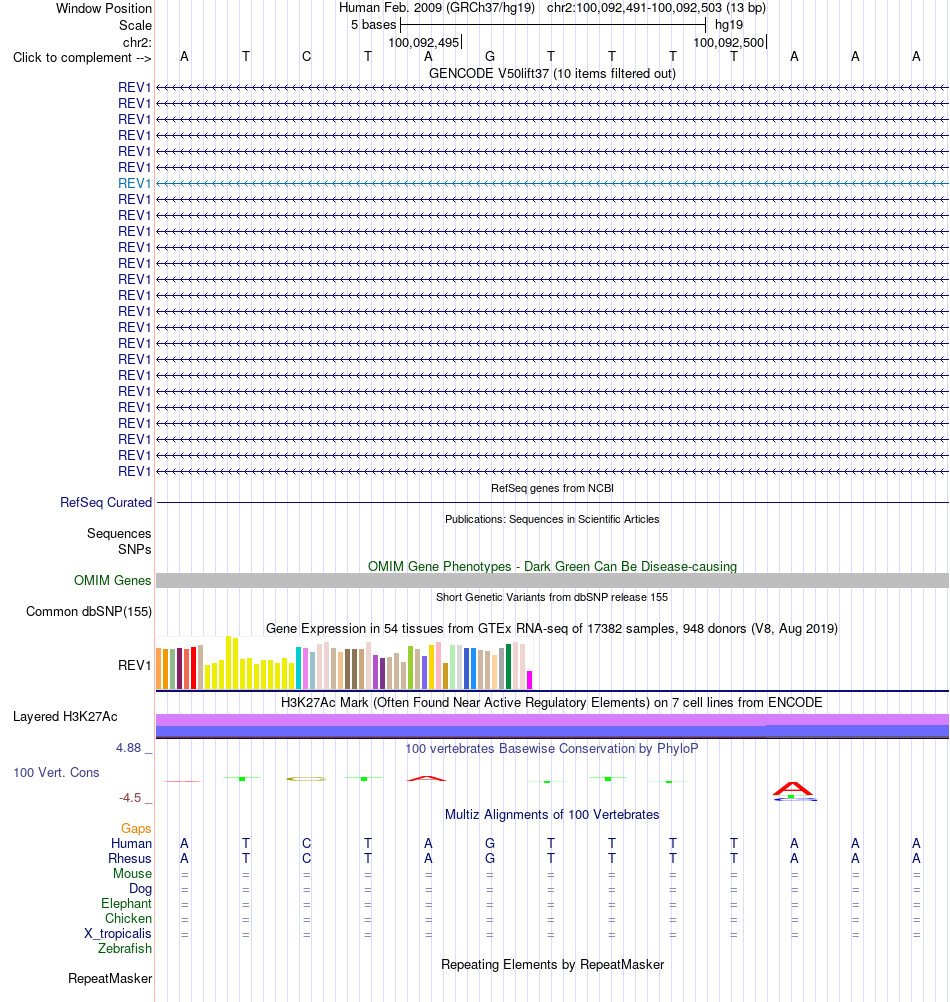This screenshot has width=950, height=1002.
Task: Click the -4.5 lower scale value
Action: click(x=130, y=798)
